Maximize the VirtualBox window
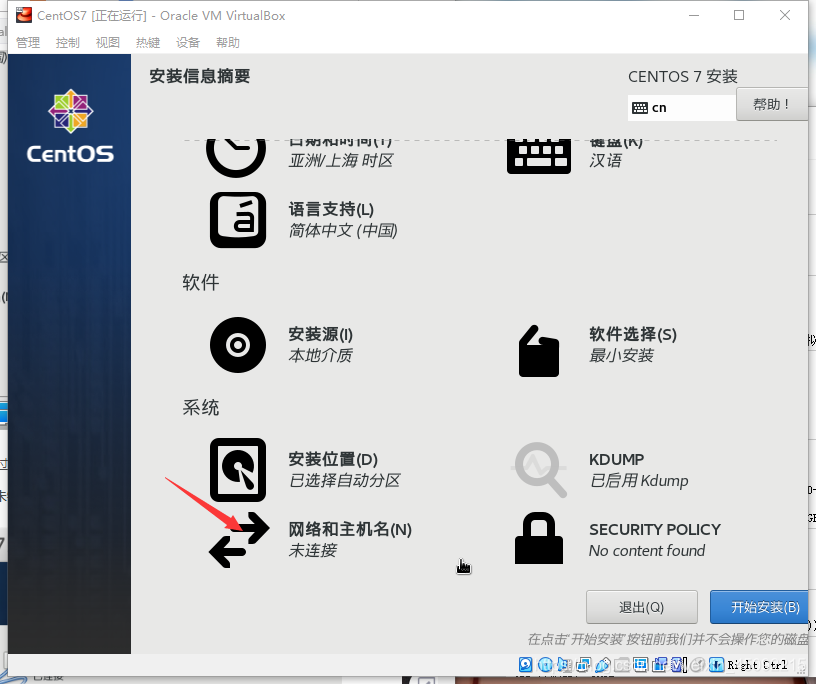The image size is (816, 684). click(739, 15)
